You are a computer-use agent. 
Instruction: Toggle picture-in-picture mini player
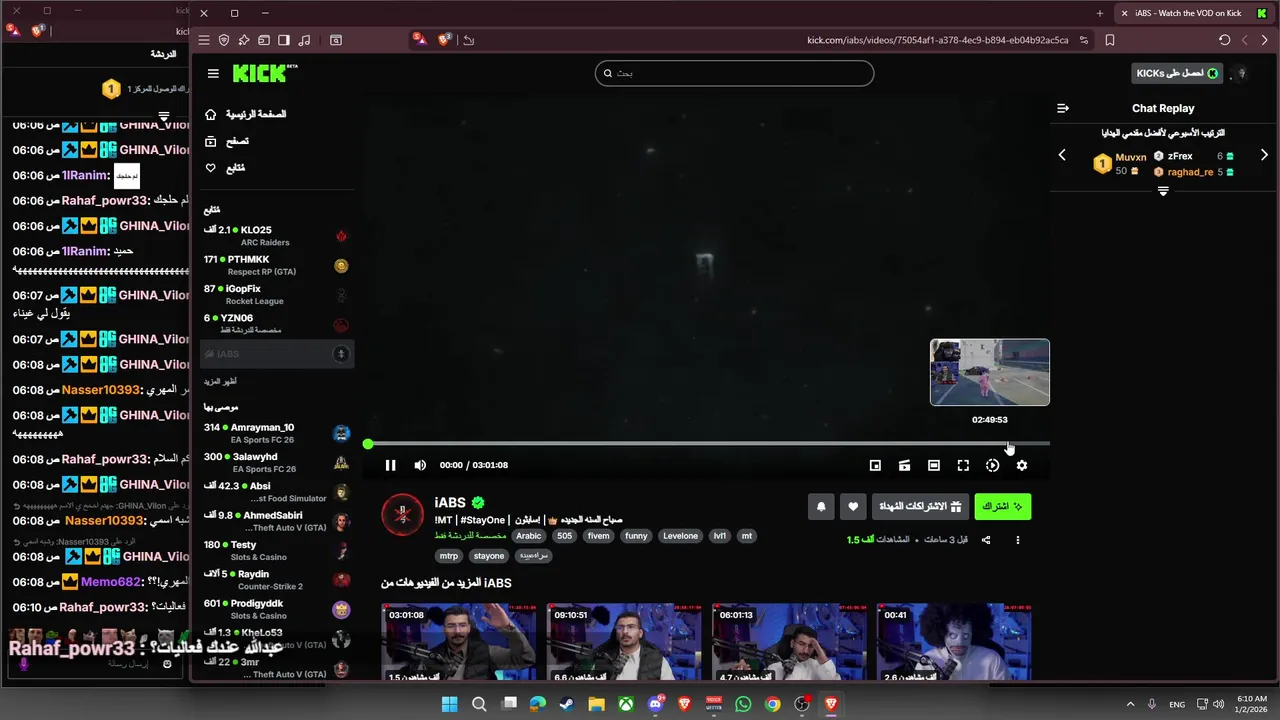point(875,465)
